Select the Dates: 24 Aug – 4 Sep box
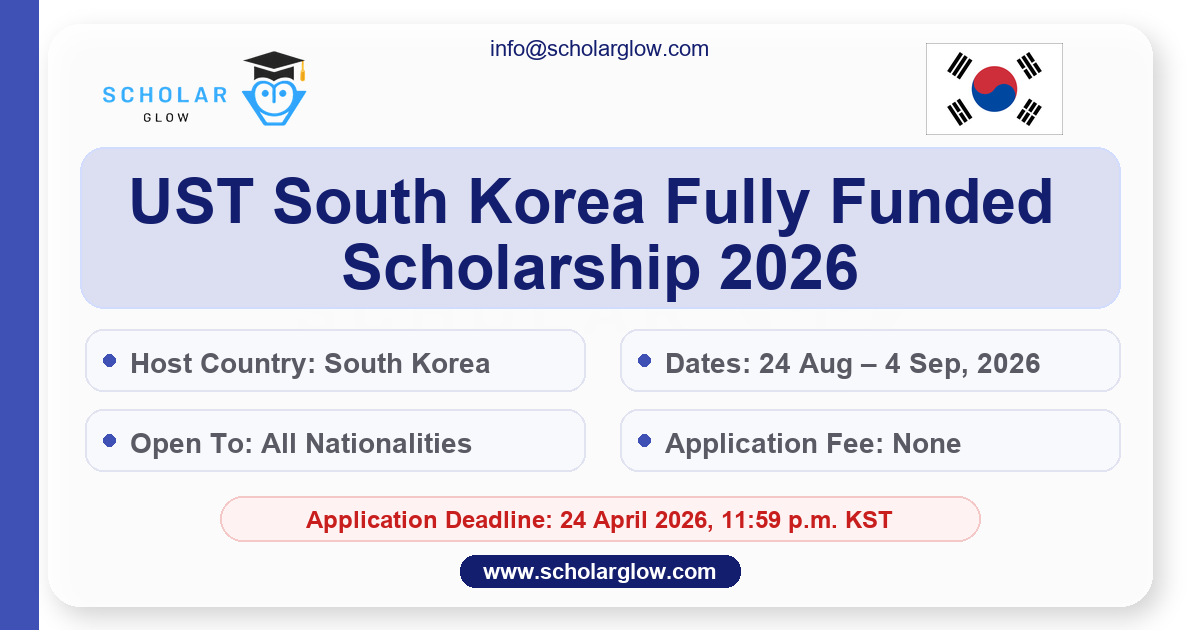The width and height of the screenshot is (1200, 630). (x=870, y=361)
